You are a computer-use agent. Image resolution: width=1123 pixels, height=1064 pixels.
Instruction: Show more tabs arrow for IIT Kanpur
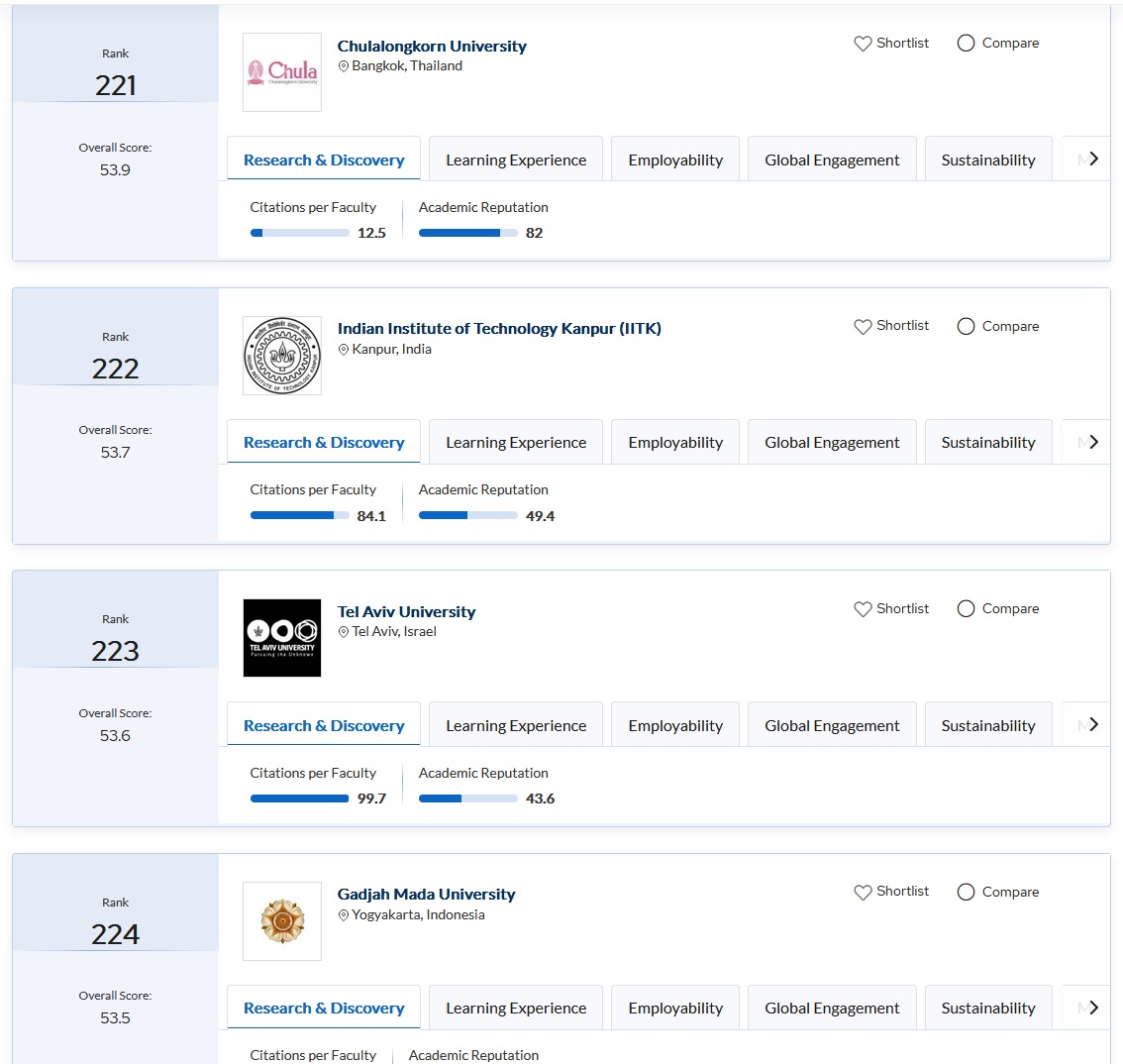pyautogui.click(x=1093, y=442)
